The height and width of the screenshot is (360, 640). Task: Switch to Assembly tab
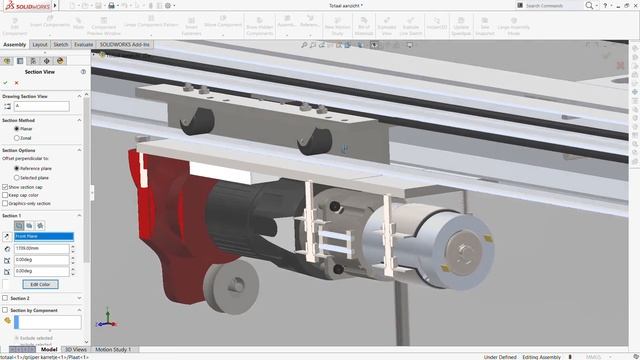(x=14, y=44)
